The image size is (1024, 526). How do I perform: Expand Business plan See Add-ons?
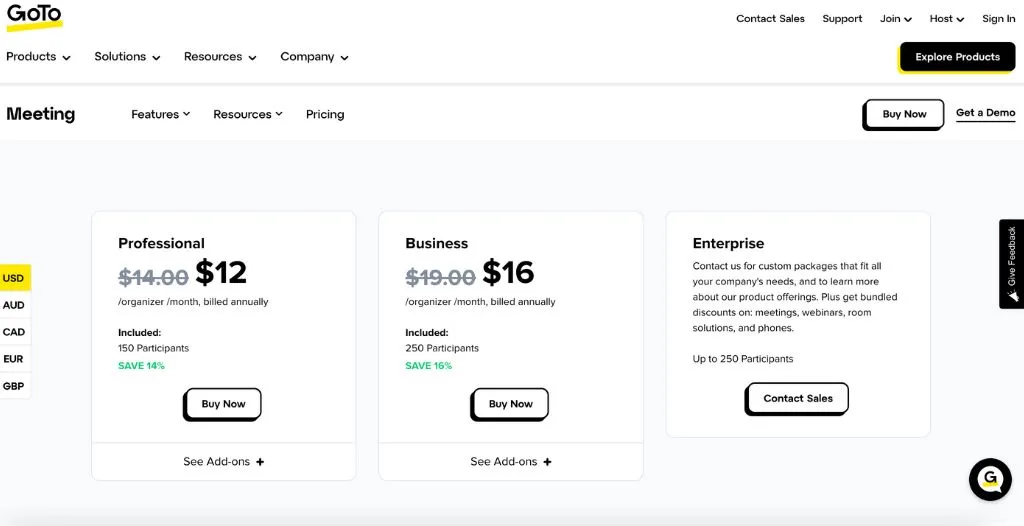click(x=510, y=462)
